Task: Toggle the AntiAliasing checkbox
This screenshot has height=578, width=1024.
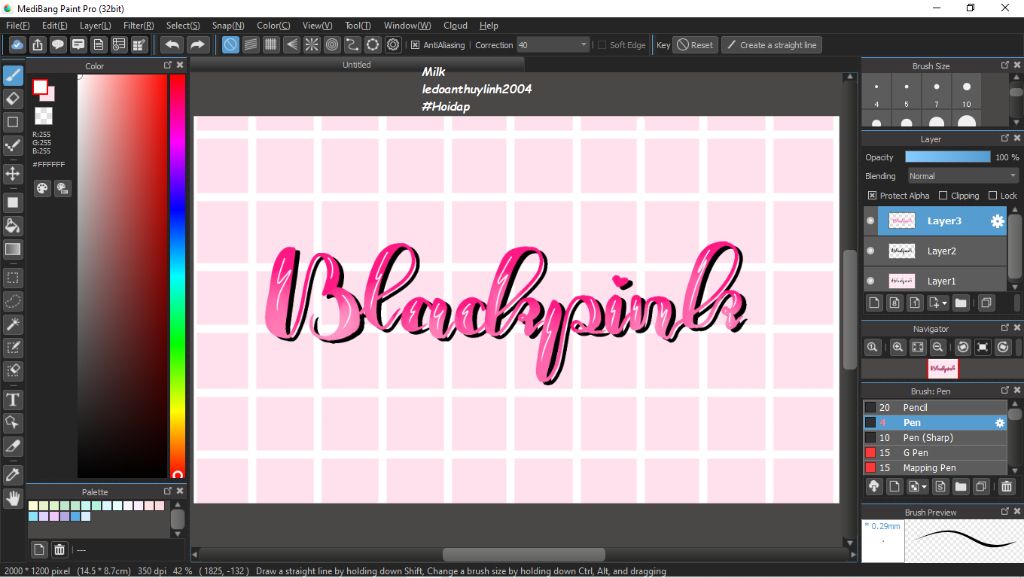Action: 415,45
